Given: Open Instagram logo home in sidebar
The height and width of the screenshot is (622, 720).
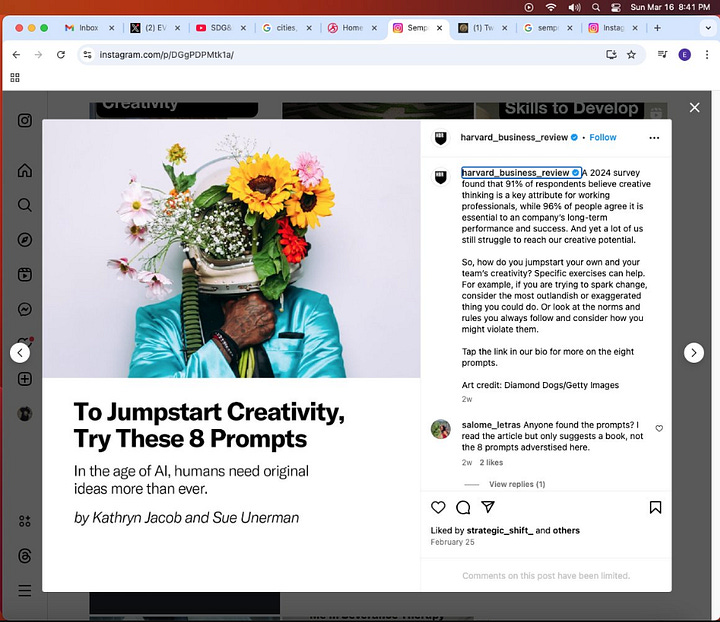Looking at the screenshot, I should pos(25,120).
